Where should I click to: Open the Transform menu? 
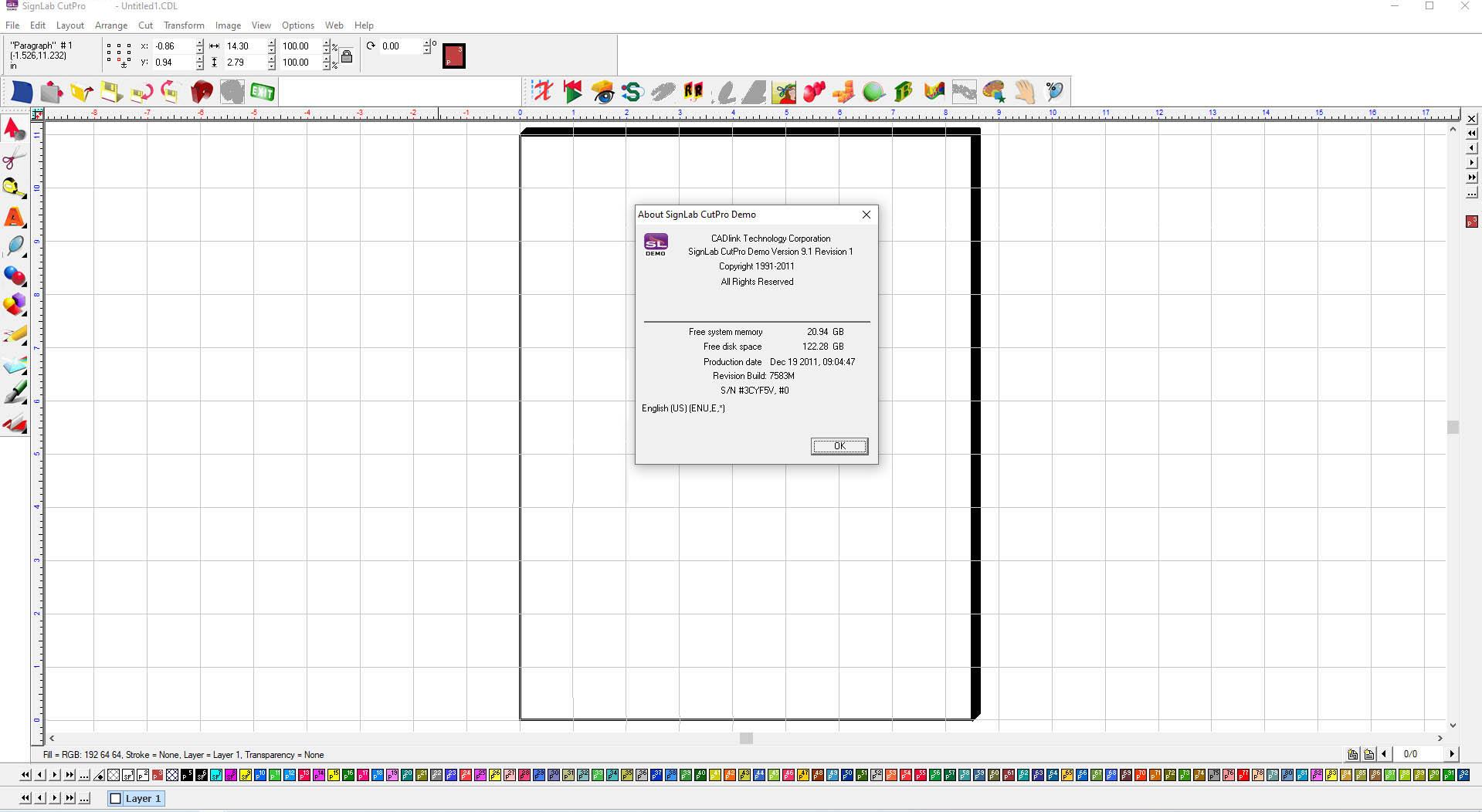(x=184, y=25)
